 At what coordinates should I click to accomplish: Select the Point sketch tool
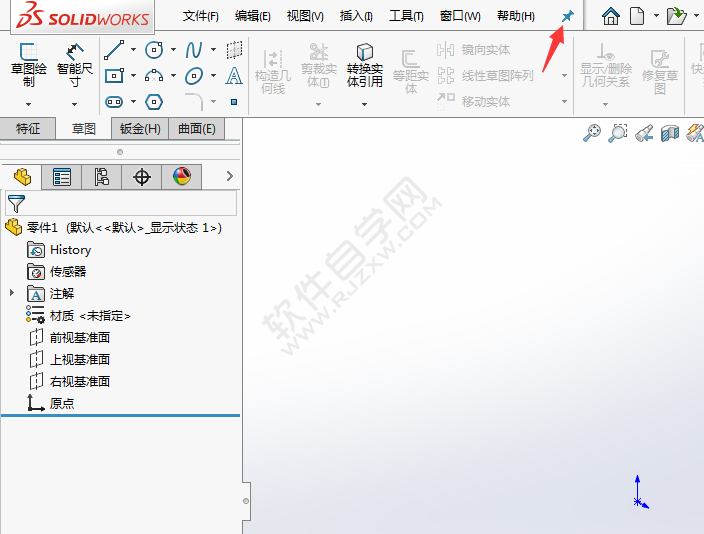[234, 102]
